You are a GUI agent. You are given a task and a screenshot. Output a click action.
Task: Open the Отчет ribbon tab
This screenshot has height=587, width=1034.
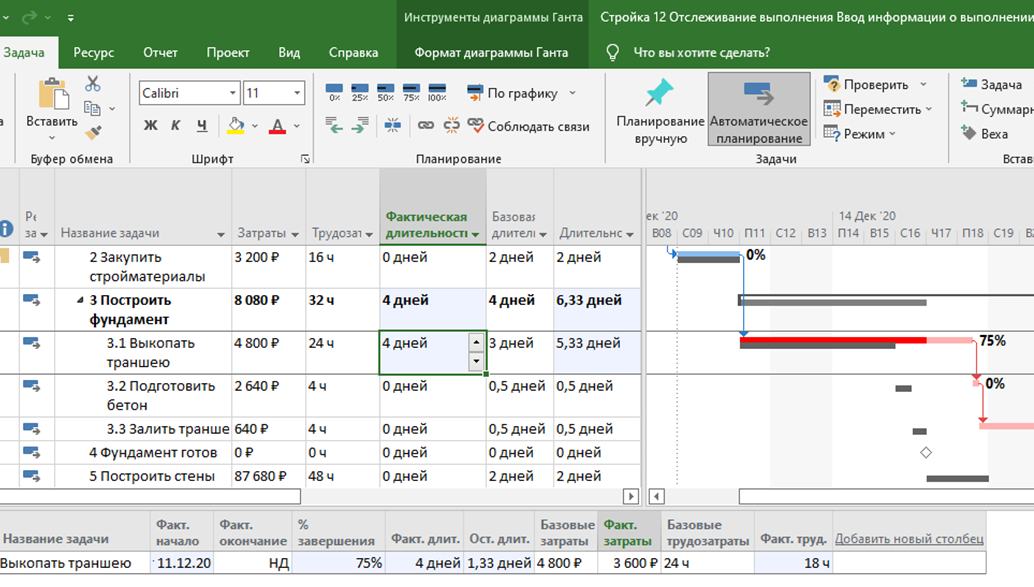coord(160,53)
